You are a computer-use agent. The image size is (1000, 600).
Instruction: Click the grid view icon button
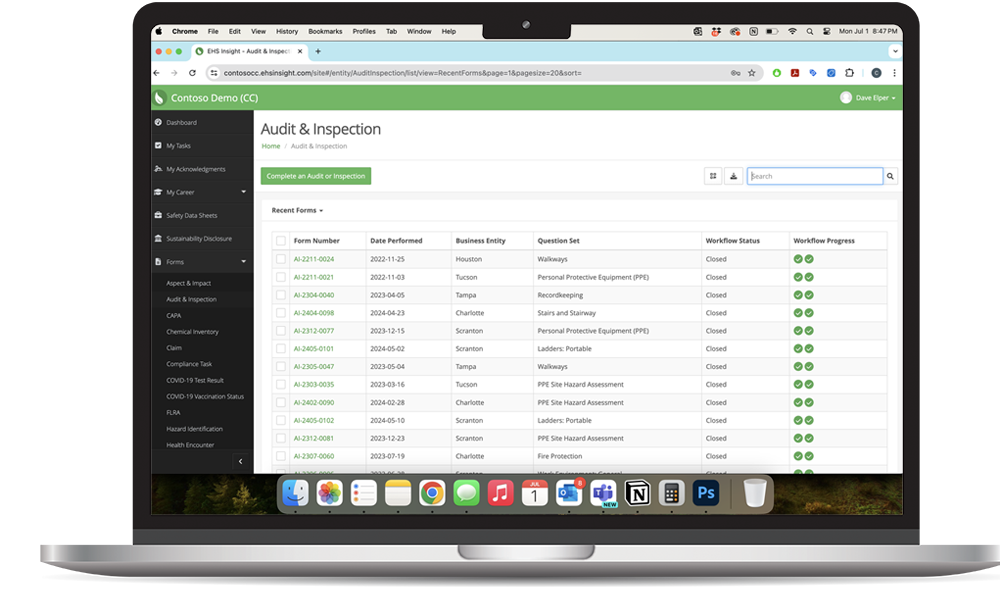click(713, 176)
